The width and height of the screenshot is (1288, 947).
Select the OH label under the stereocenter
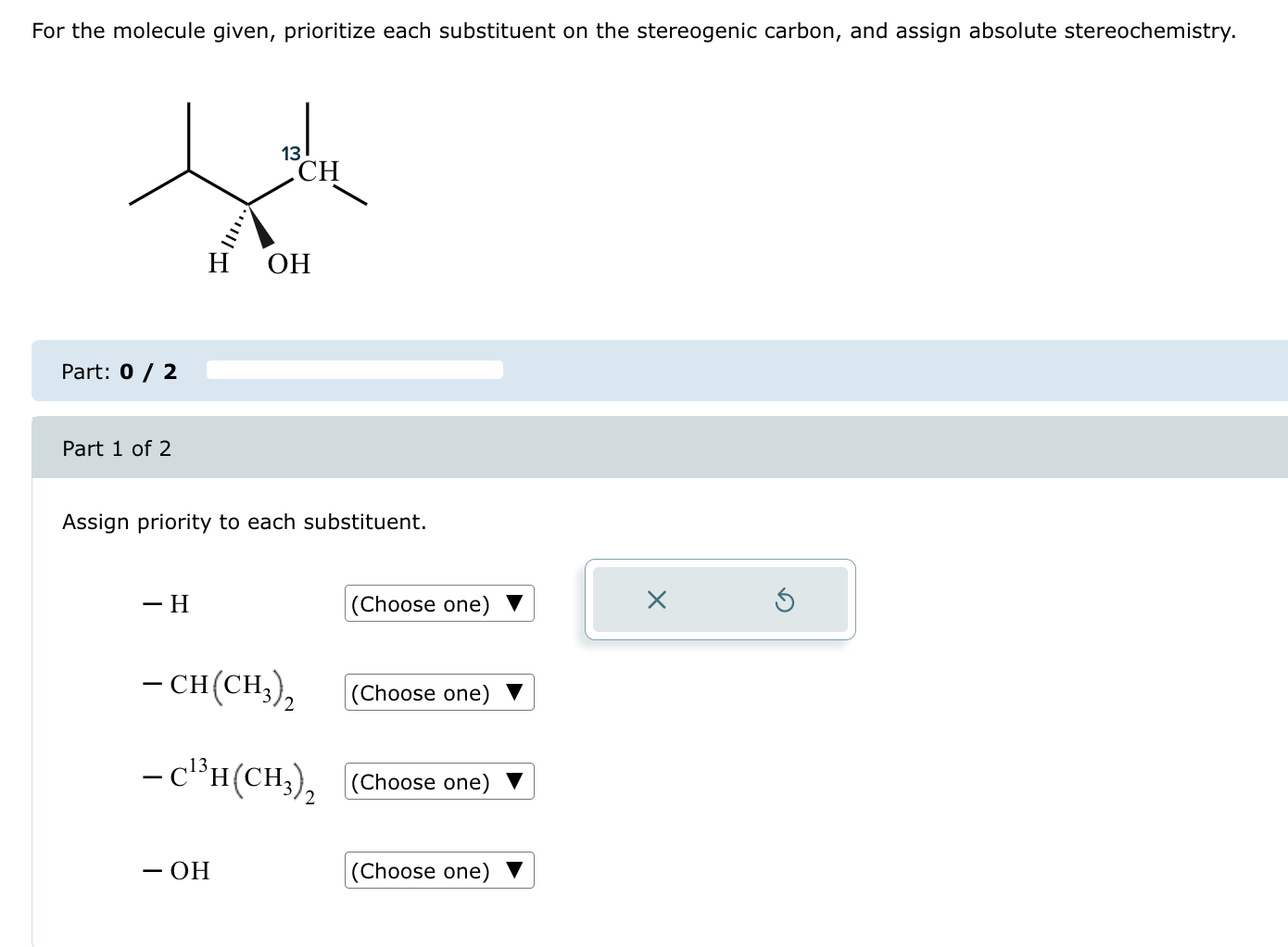[x=288, y=264]
